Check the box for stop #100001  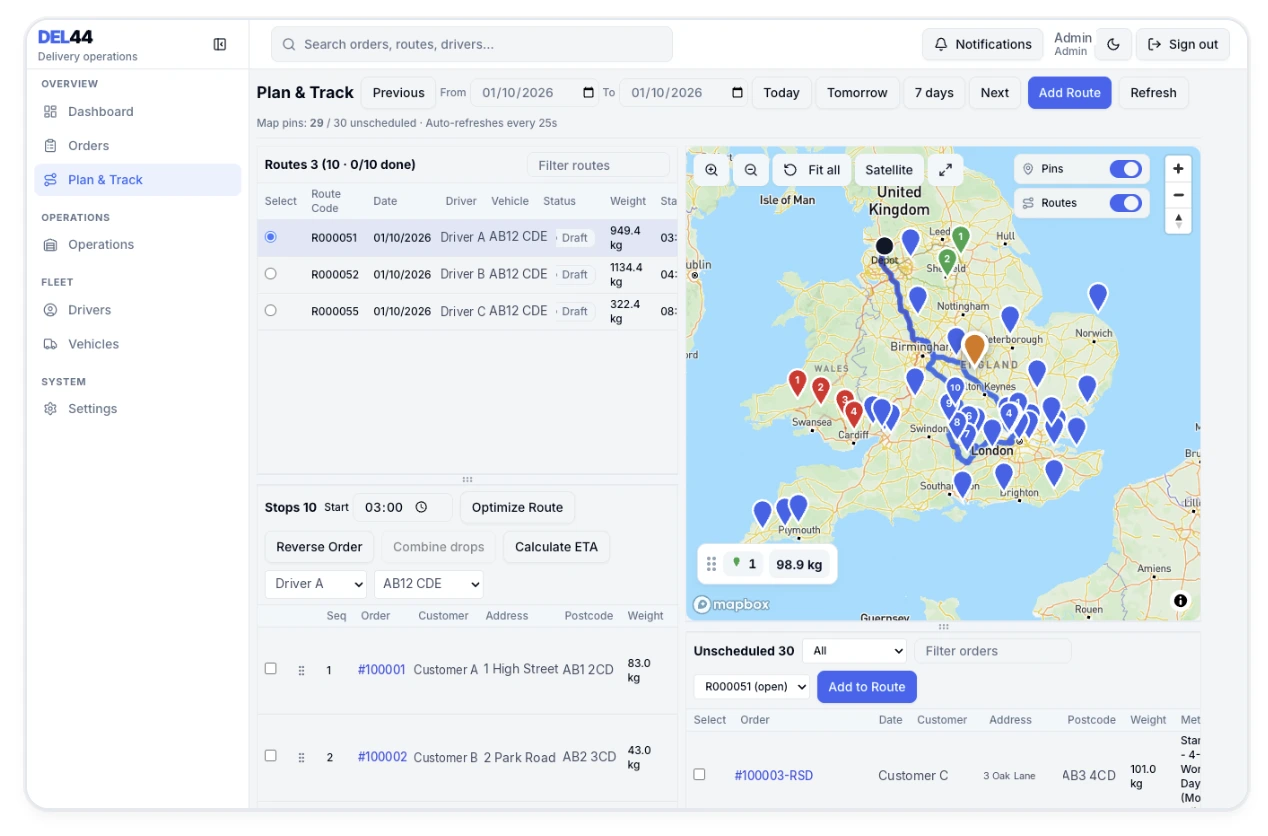[x=270, y=668]
